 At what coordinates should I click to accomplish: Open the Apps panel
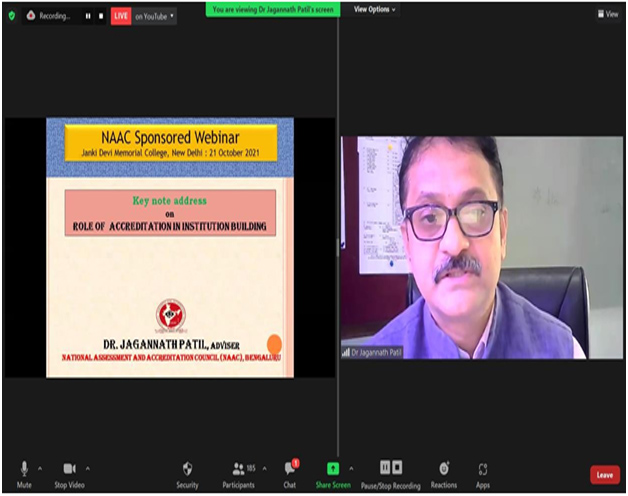tap(483, 475)
